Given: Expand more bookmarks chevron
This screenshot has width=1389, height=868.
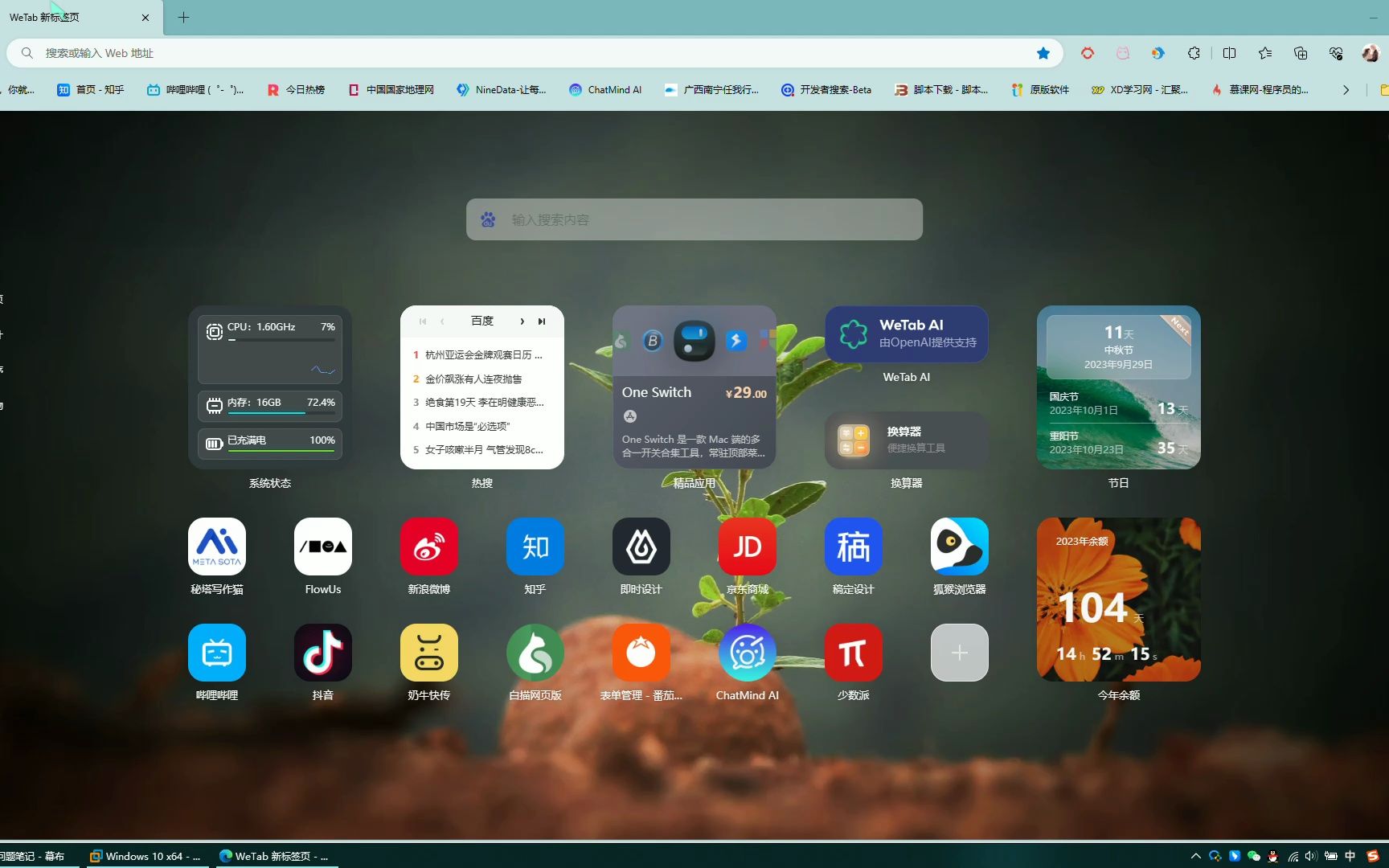Looking at the screenshot, I should (x=1346, y=90).
